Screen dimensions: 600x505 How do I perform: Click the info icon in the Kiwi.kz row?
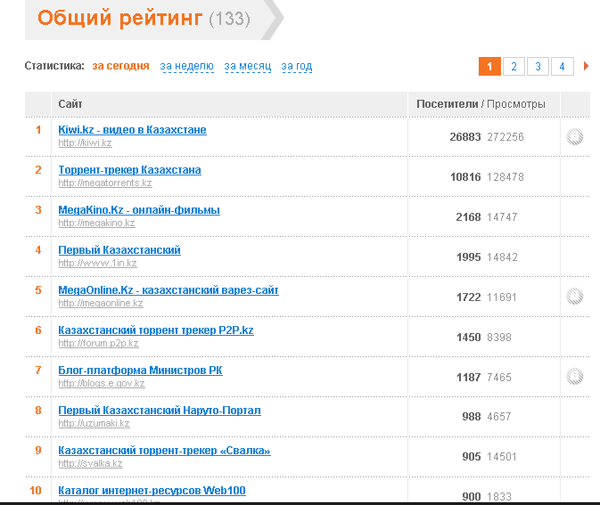pyautogui.click(x=574, y=137)
